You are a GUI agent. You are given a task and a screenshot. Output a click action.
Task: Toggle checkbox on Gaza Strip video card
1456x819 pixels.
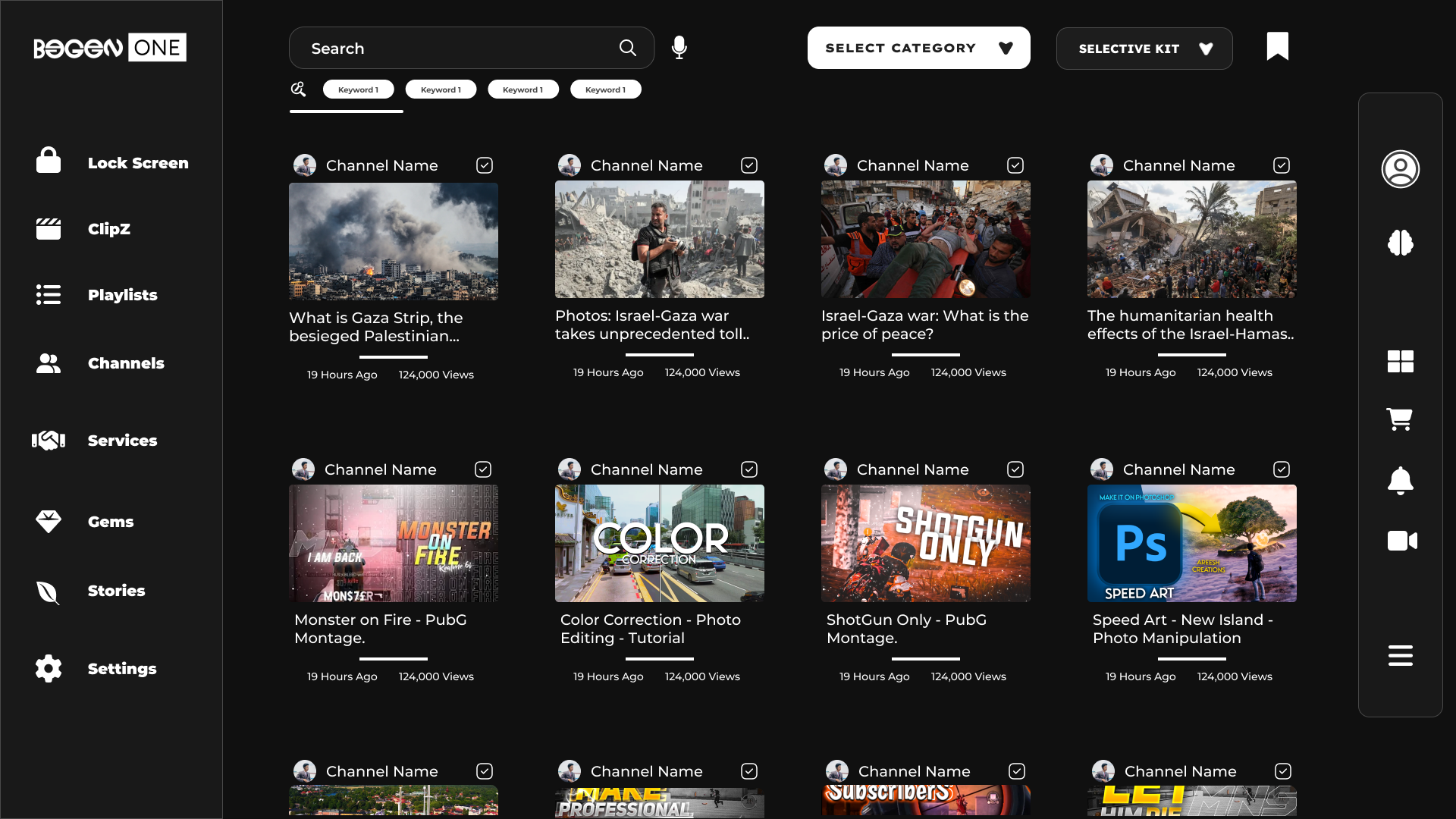click(485, 165)
